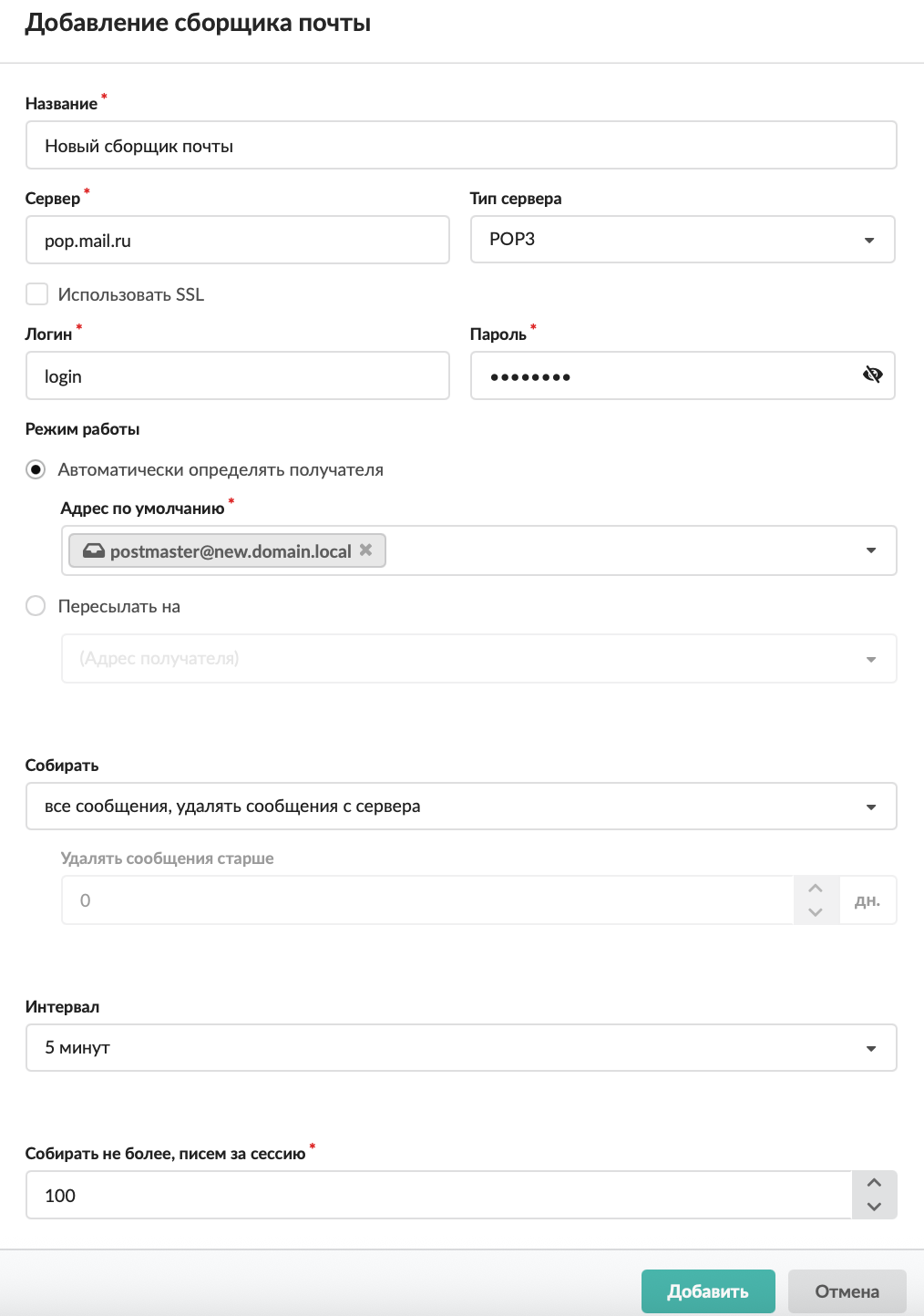Increase the messages per session value
This screenshot has width=924, height=1316.
(x=874, y=1183)
